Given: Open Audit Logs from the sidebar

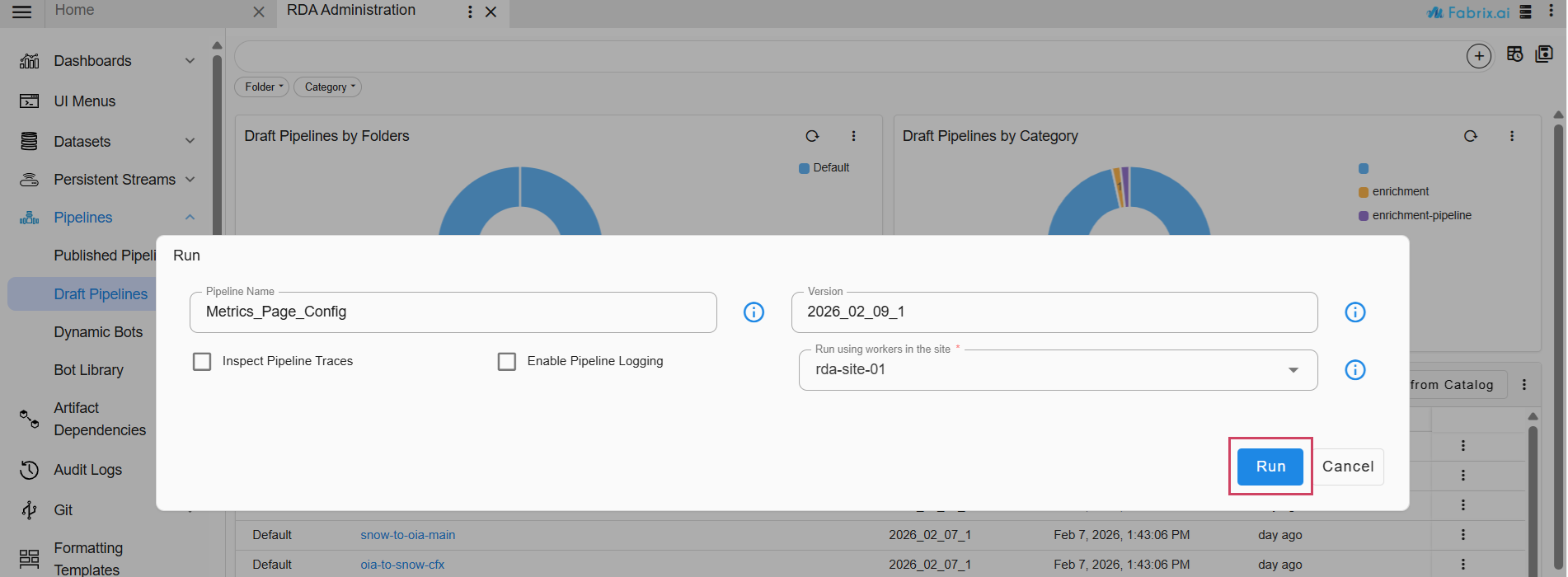Looking at the screenshot, I should [x=87, y=470].
